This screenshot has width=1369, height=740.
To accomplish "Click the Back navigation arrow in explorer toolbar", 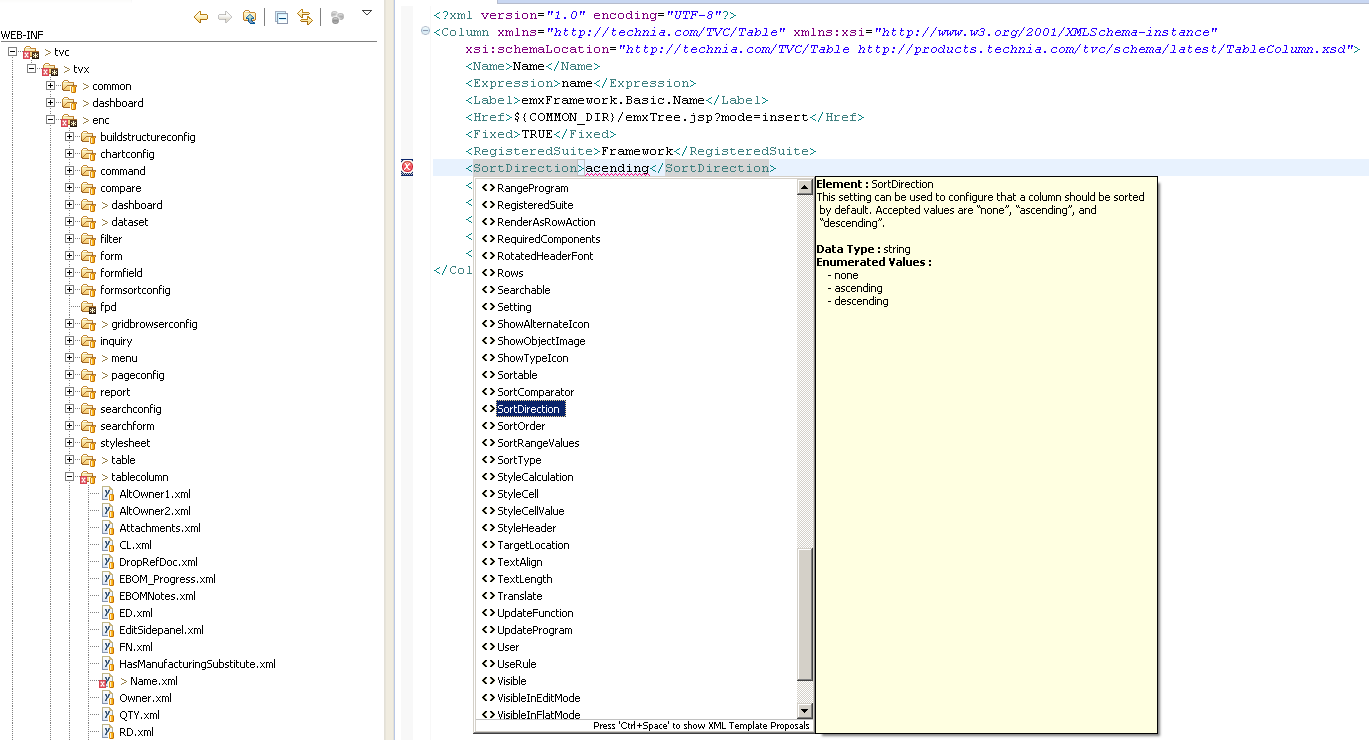I will (x=201, y=17).
